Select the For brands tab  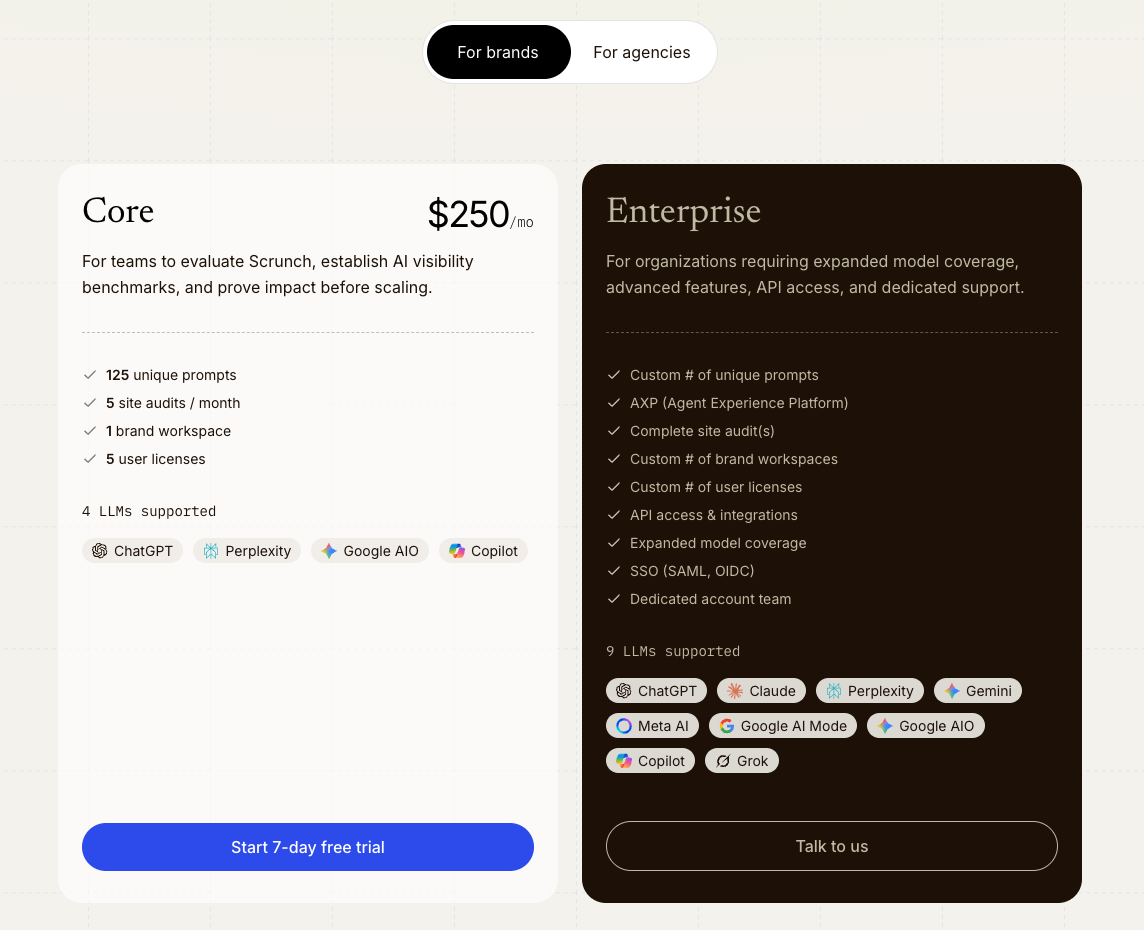coord(498,53)
